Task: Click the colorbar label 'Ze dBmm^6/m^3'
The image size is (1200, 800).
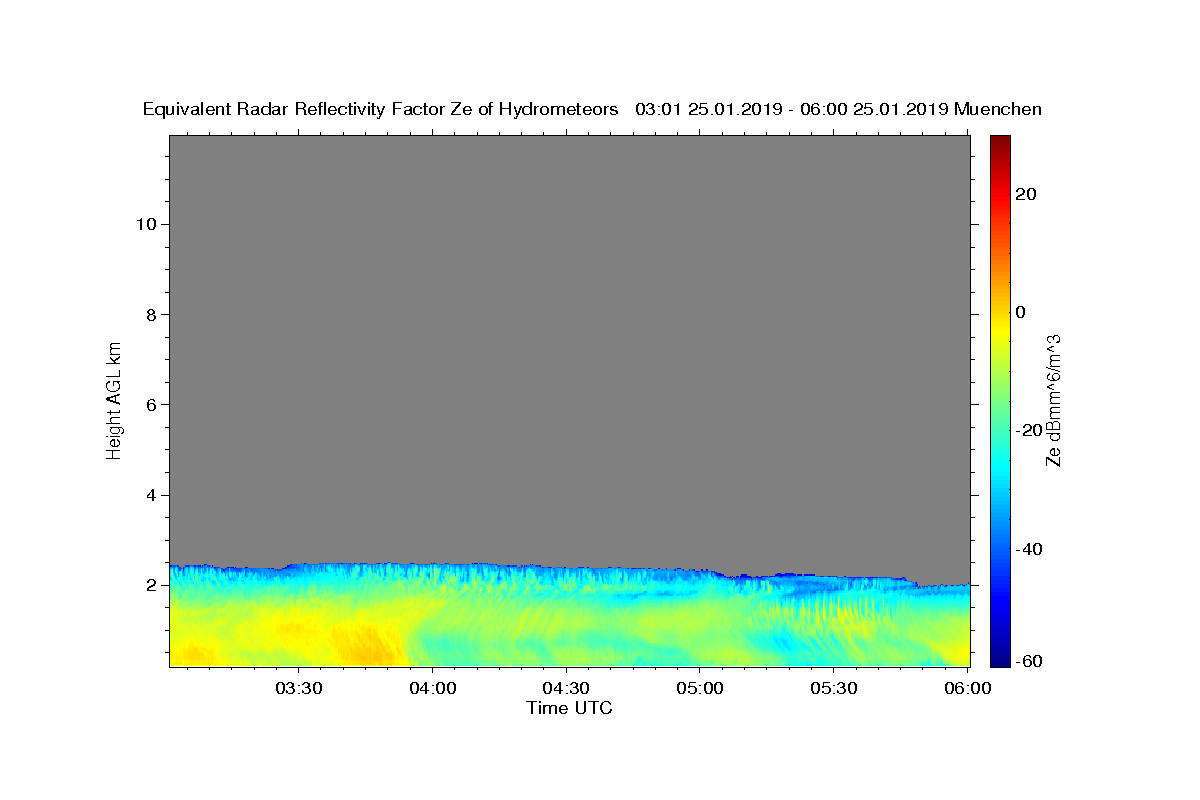Action: pyautogui.click(x=1053, y=400)
